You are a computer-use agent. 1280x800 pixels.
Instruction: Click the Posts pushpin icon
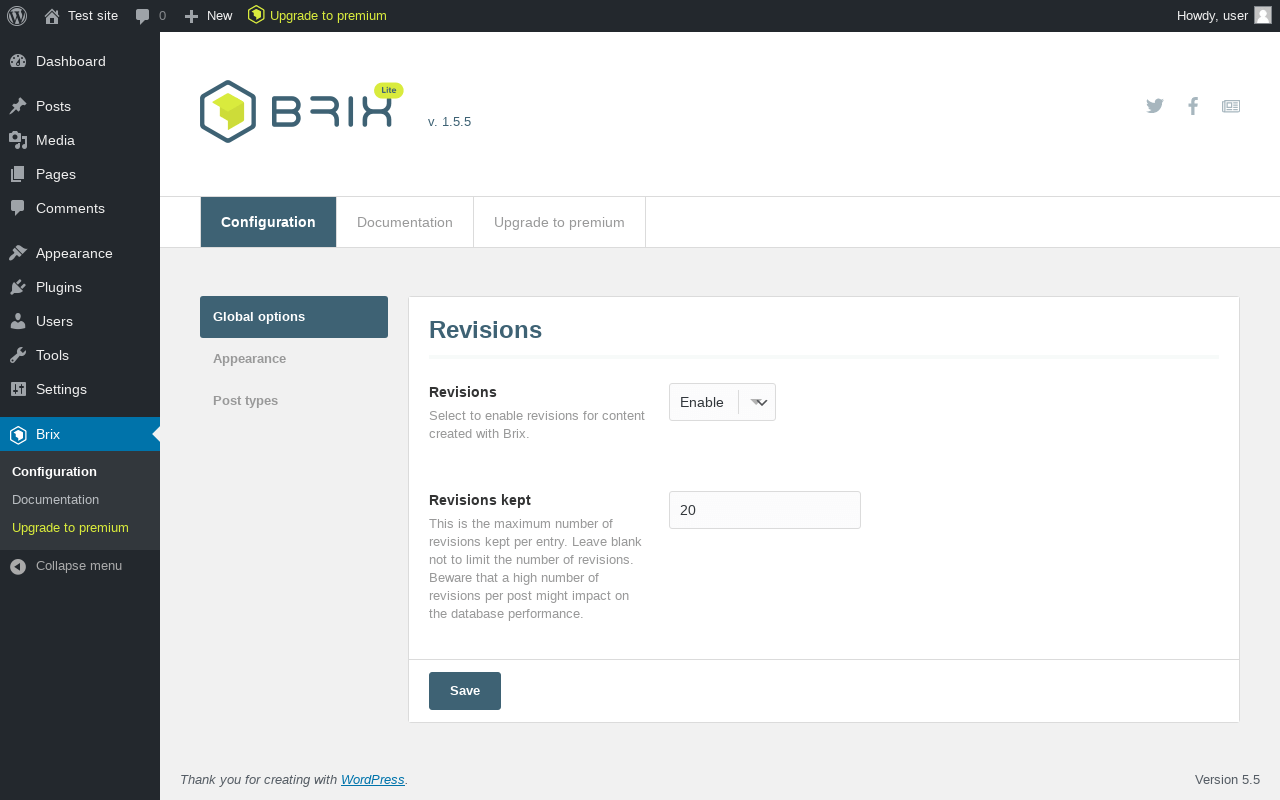18,106
